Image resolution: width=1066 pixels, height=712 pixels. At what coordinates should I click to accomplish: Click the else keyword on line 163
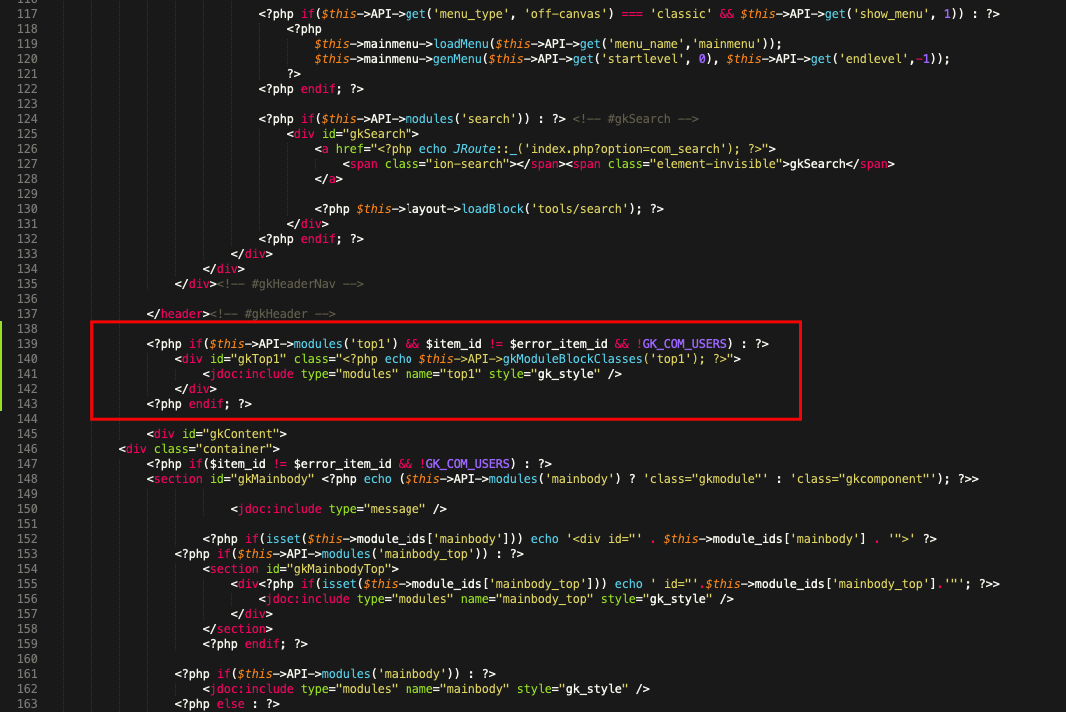pos(230,704)
